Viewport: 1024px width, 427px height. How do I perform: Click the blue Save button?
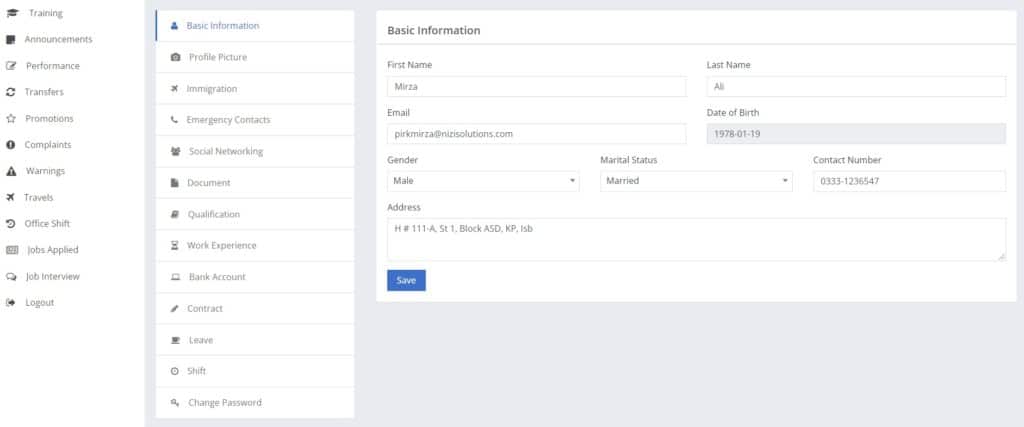click(x=406, y=280)
